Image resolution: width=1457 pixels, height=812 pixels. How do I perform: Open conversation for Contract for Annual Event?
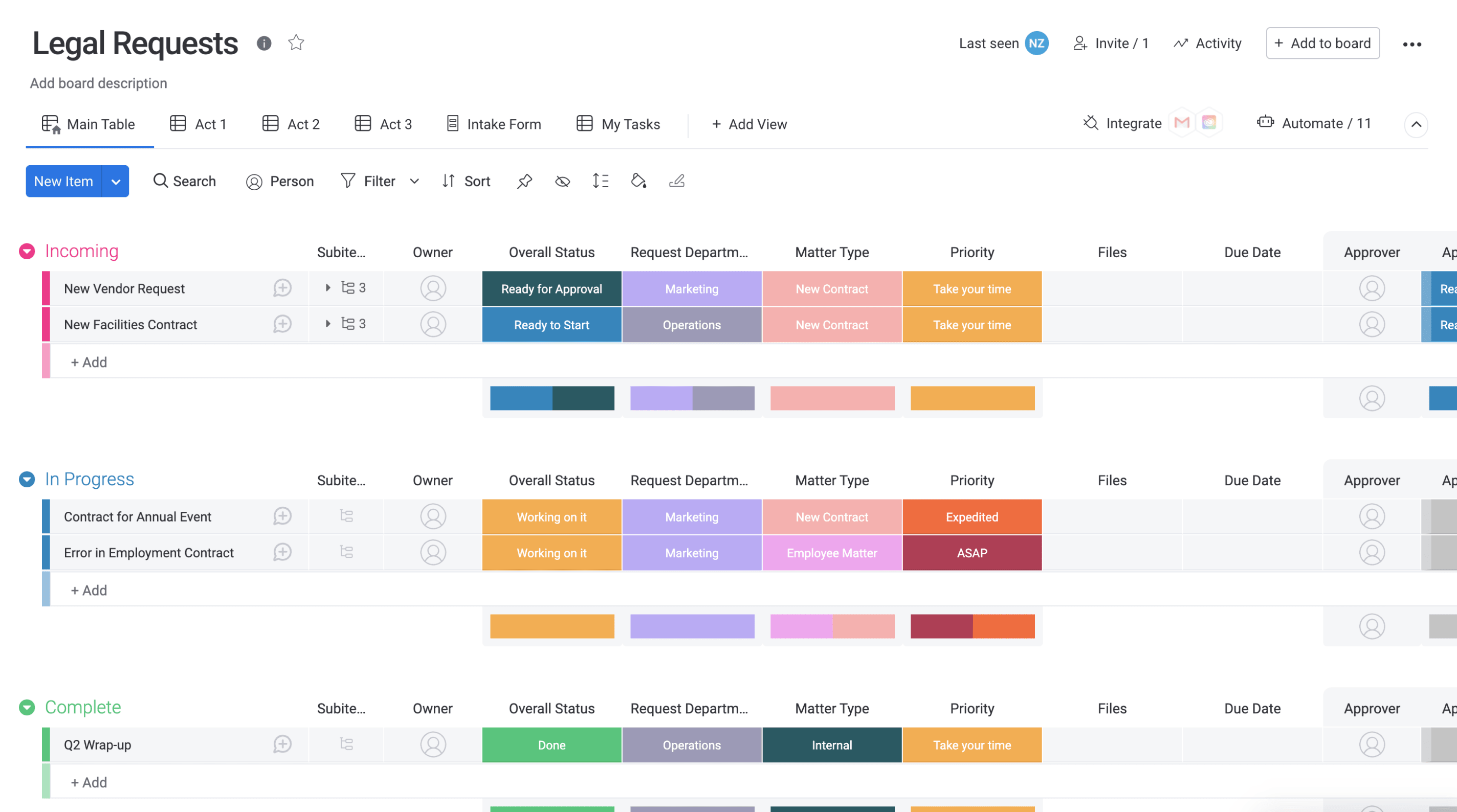(282, 516)
